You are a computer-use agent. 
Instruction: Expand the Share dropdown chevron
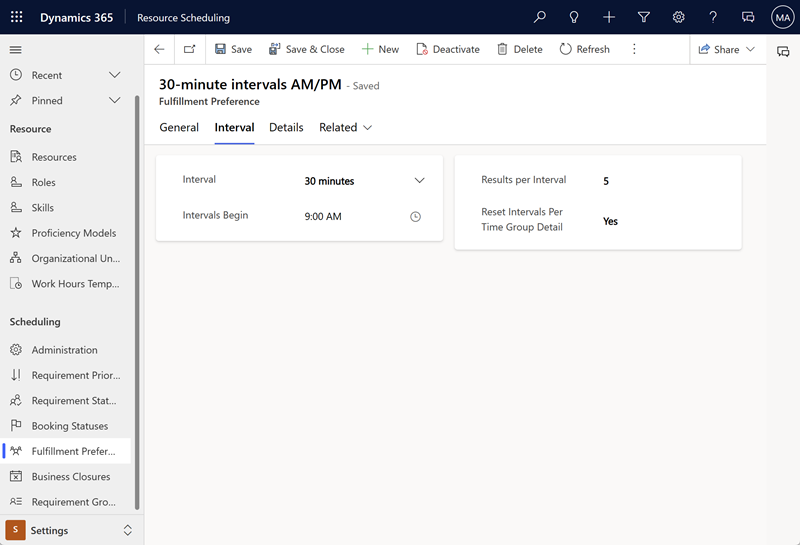pyautogui.click(x=750, y=49)
